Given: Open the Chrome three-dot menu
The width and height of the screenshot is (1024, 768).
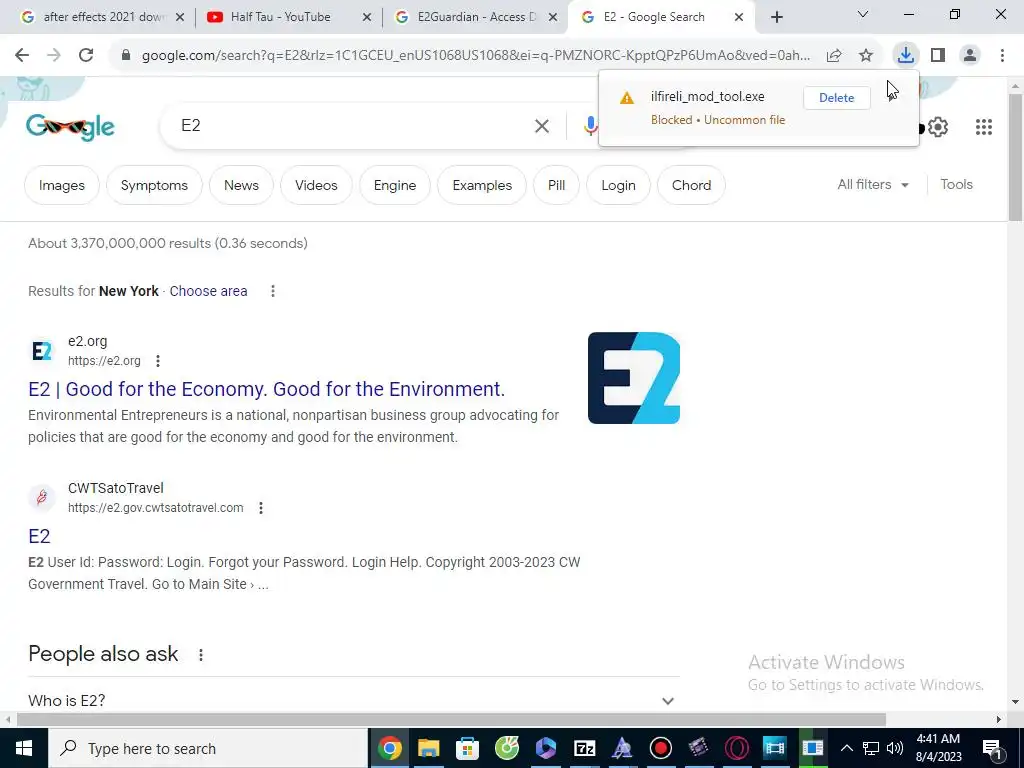Looking at the screenshot, I should (x=1002, y=56).
